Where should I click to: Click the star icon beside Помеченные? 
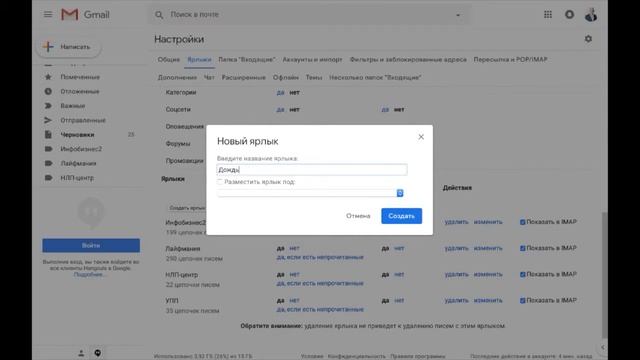pos(48,77)
